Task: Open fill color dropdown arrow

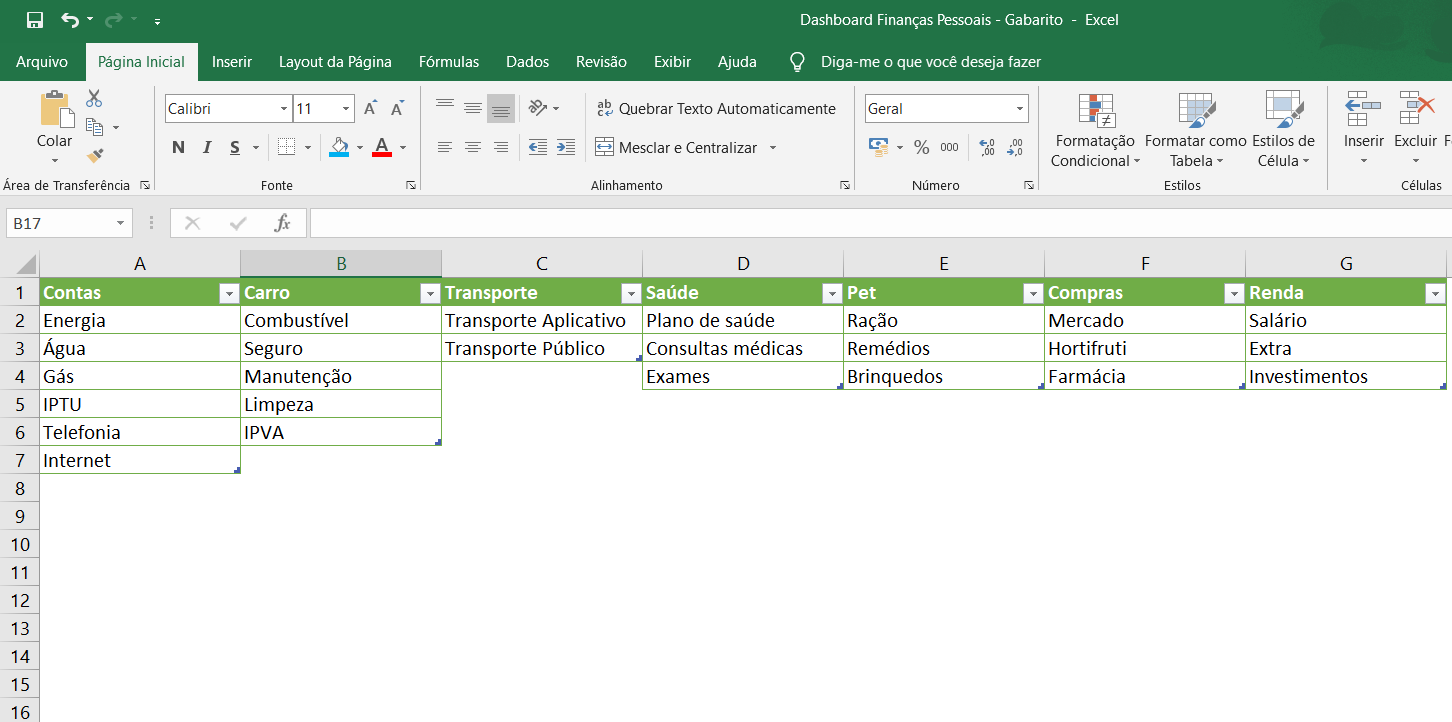Action: 360,148
